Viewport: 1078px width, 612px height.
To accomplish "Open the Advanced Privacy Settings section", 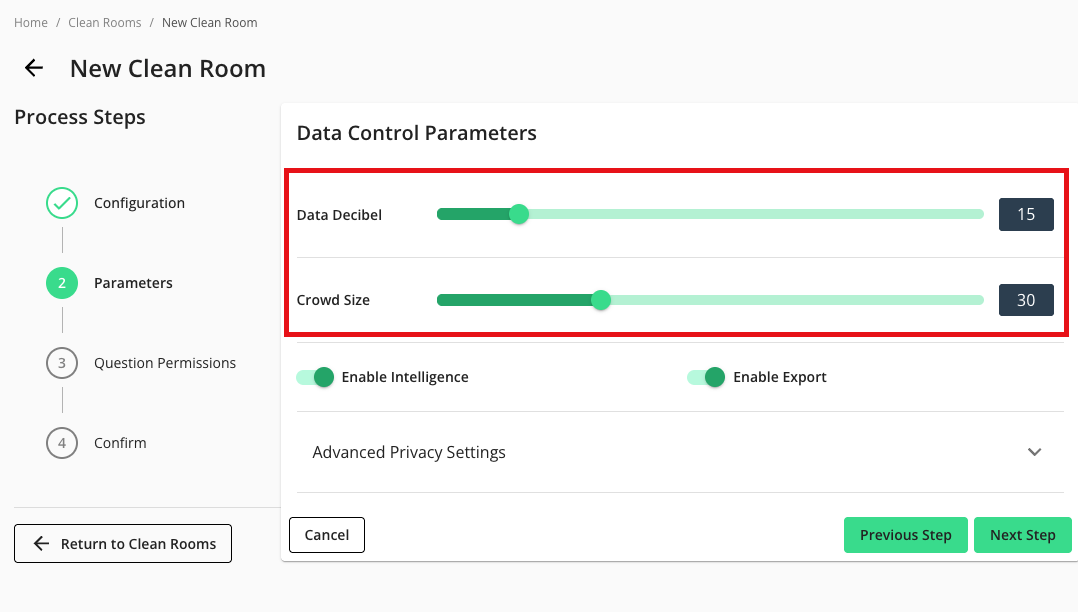I will coord(409,452).
